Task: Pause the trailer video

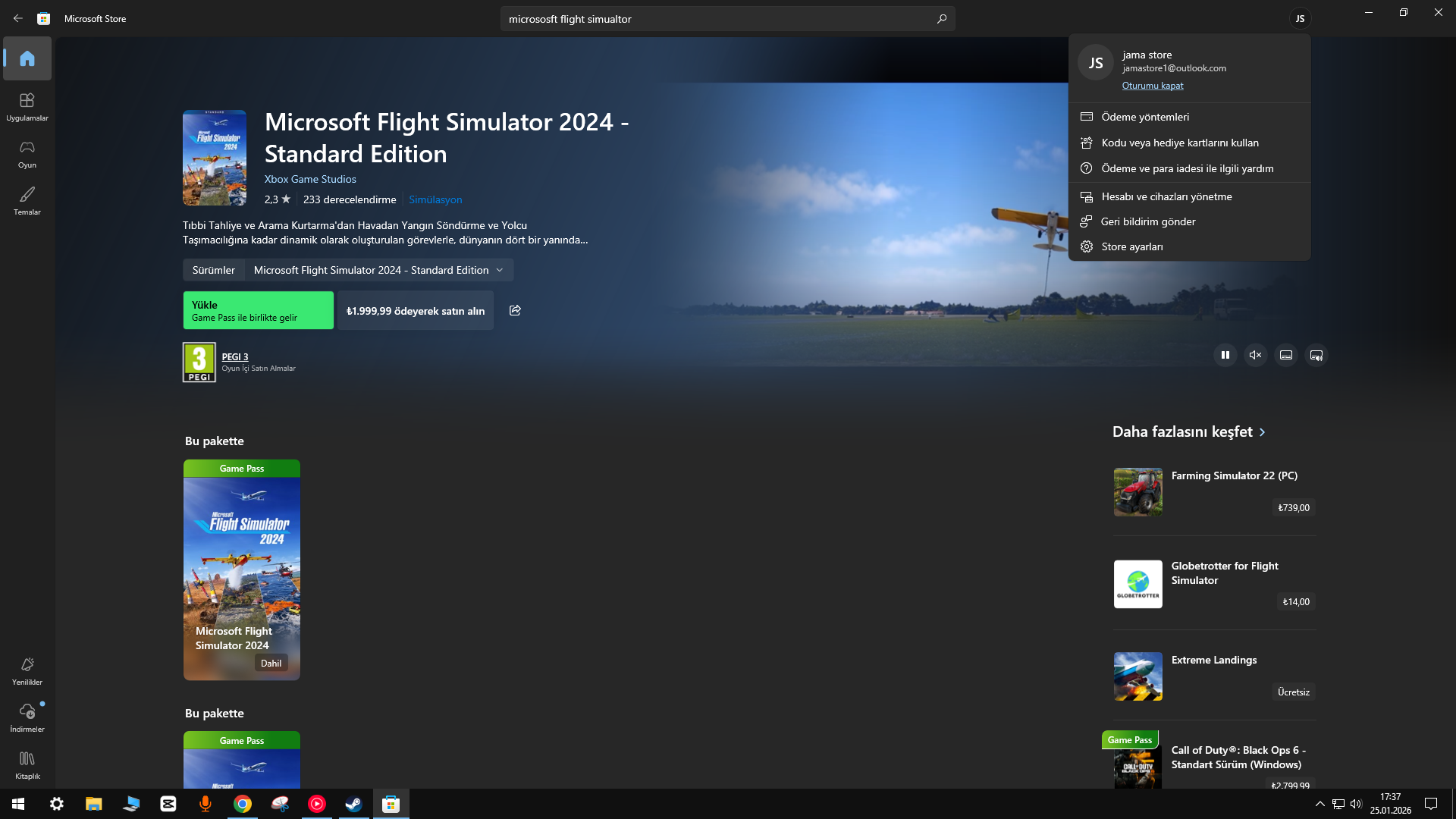Action: (1225, 355)
